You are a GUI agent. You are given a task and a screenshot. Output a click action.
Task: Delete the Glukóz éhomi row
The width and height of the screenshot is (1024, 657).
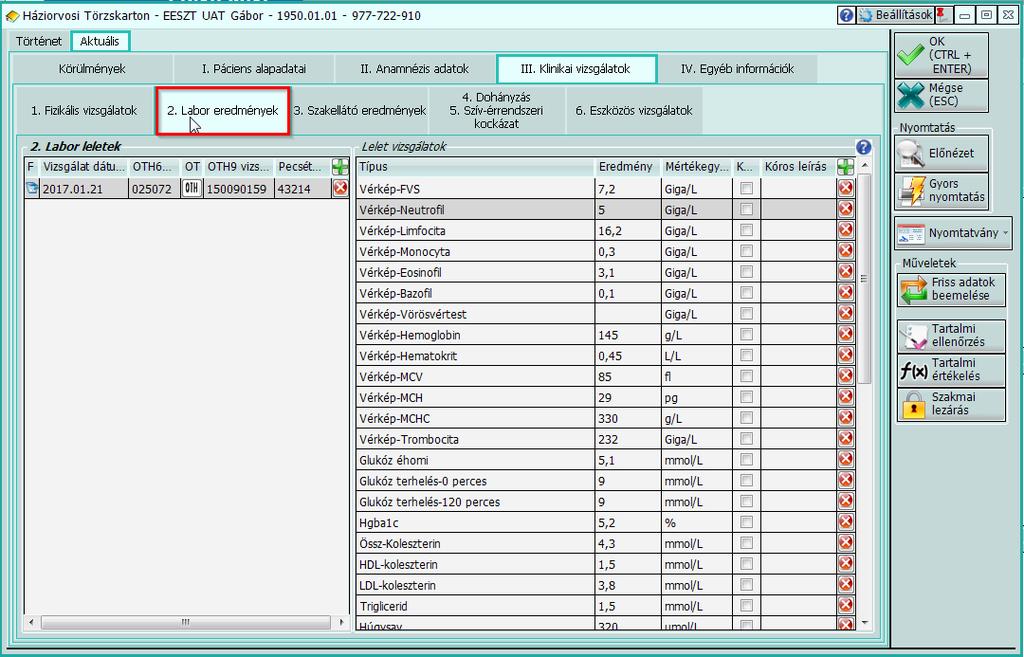point(846,460)
